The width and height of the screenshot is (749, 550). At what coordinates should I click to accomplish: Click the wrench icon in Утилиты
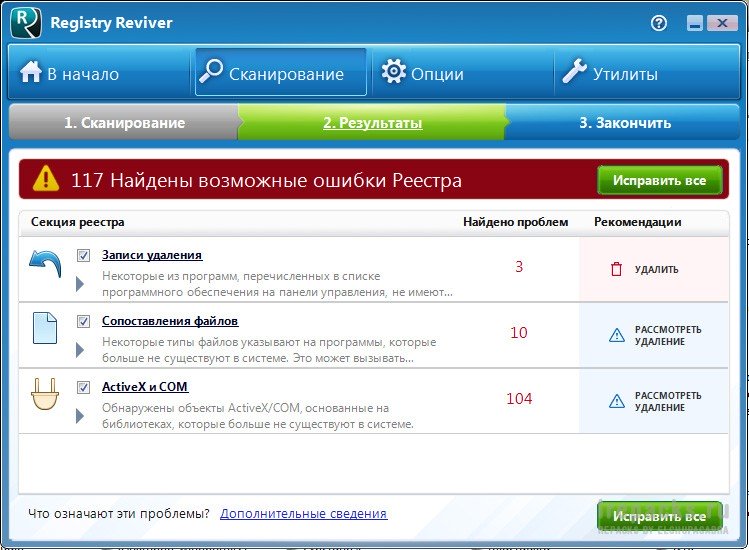(x=574, y=72)
